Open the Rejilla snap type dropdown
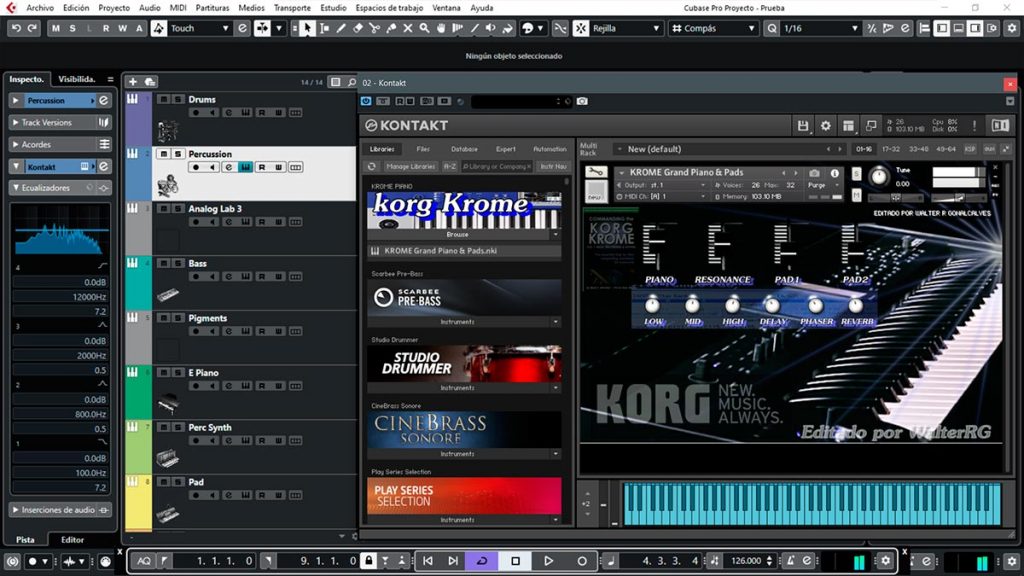The width and height of the screenshot is (1024, 576). point(626,28)
